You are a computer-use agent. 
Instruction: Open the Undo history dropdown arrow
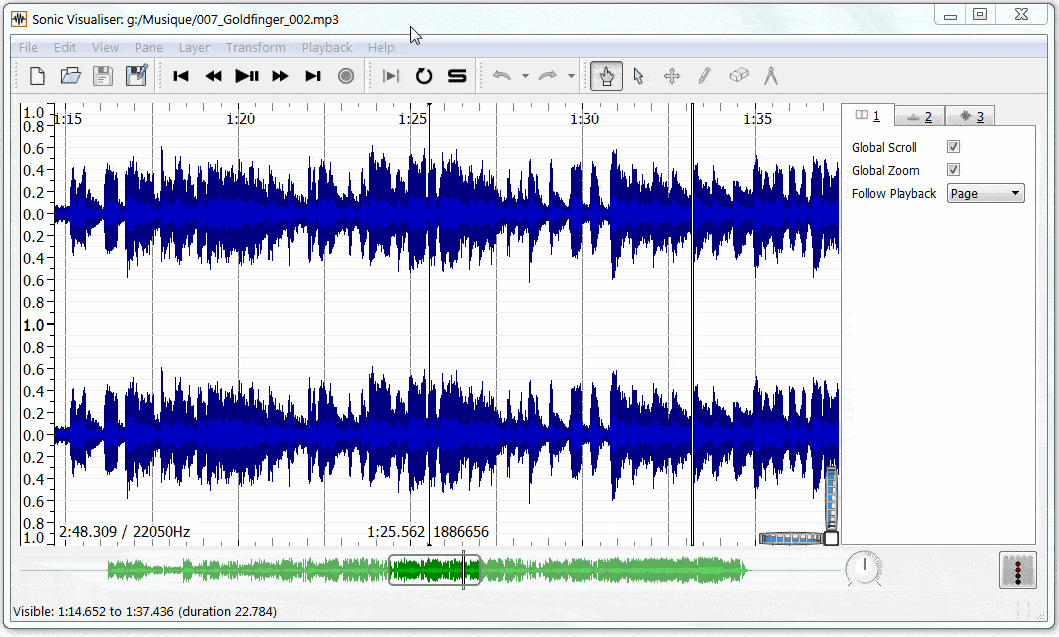tap(525, 76)
